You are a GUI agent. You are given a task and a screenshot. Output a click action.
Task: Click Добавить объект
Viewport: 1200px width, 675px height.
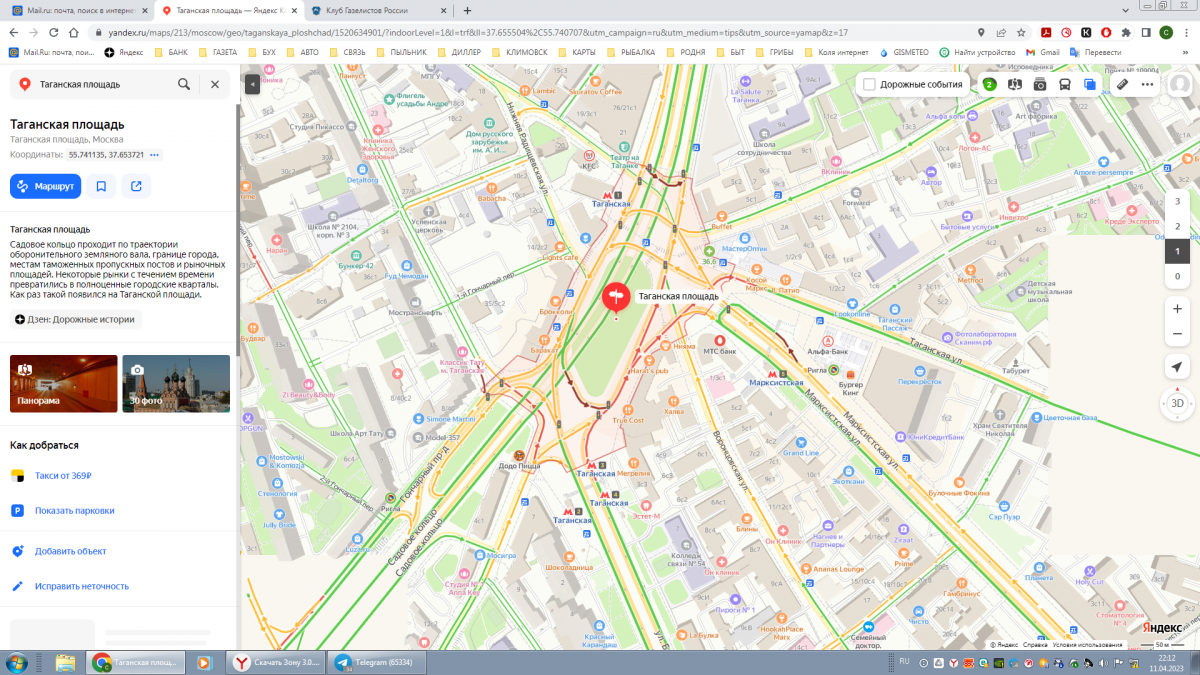[70, 551]
